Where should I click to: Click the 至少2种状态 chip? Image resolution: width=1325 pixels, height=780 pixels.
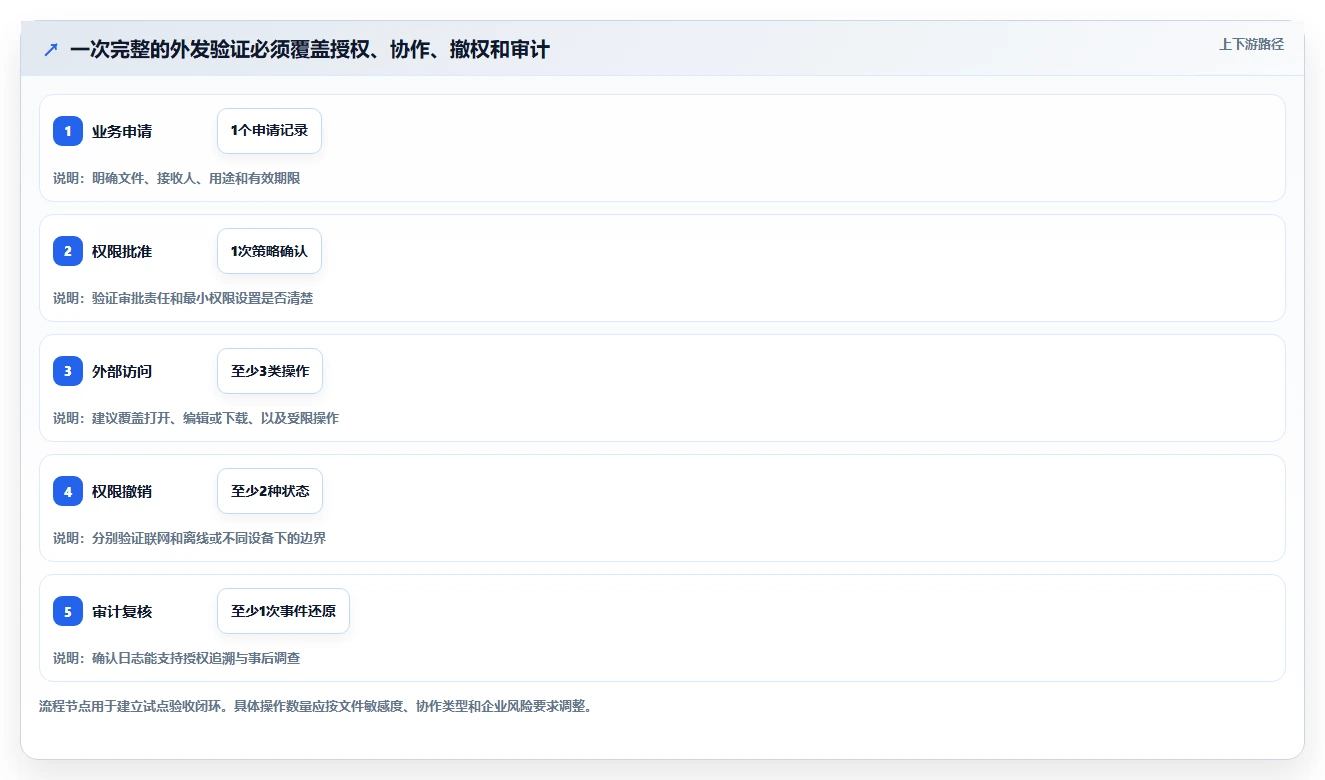(x=270, y=491)
